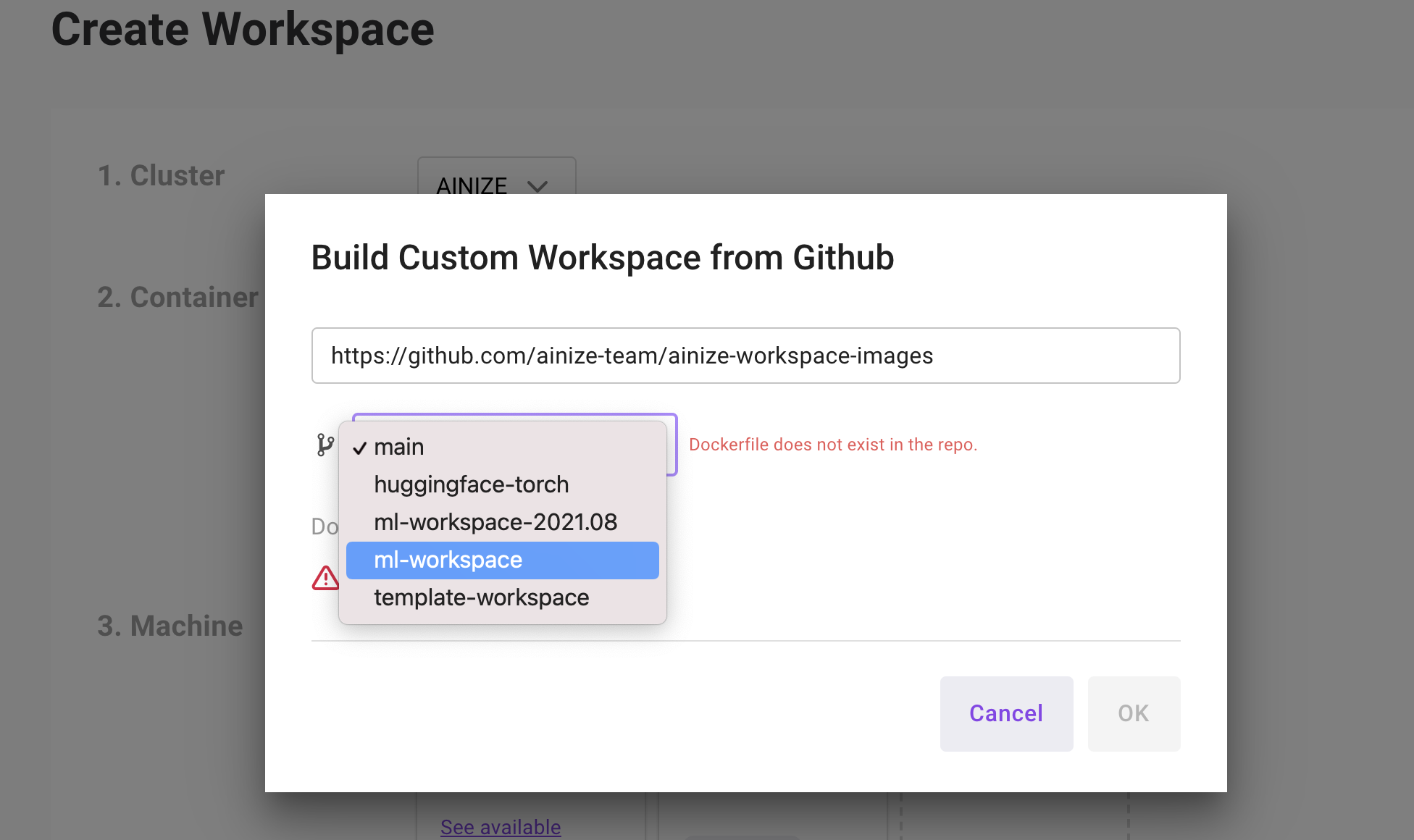Click the Dockerfile error message text

(x=833, y=445)
